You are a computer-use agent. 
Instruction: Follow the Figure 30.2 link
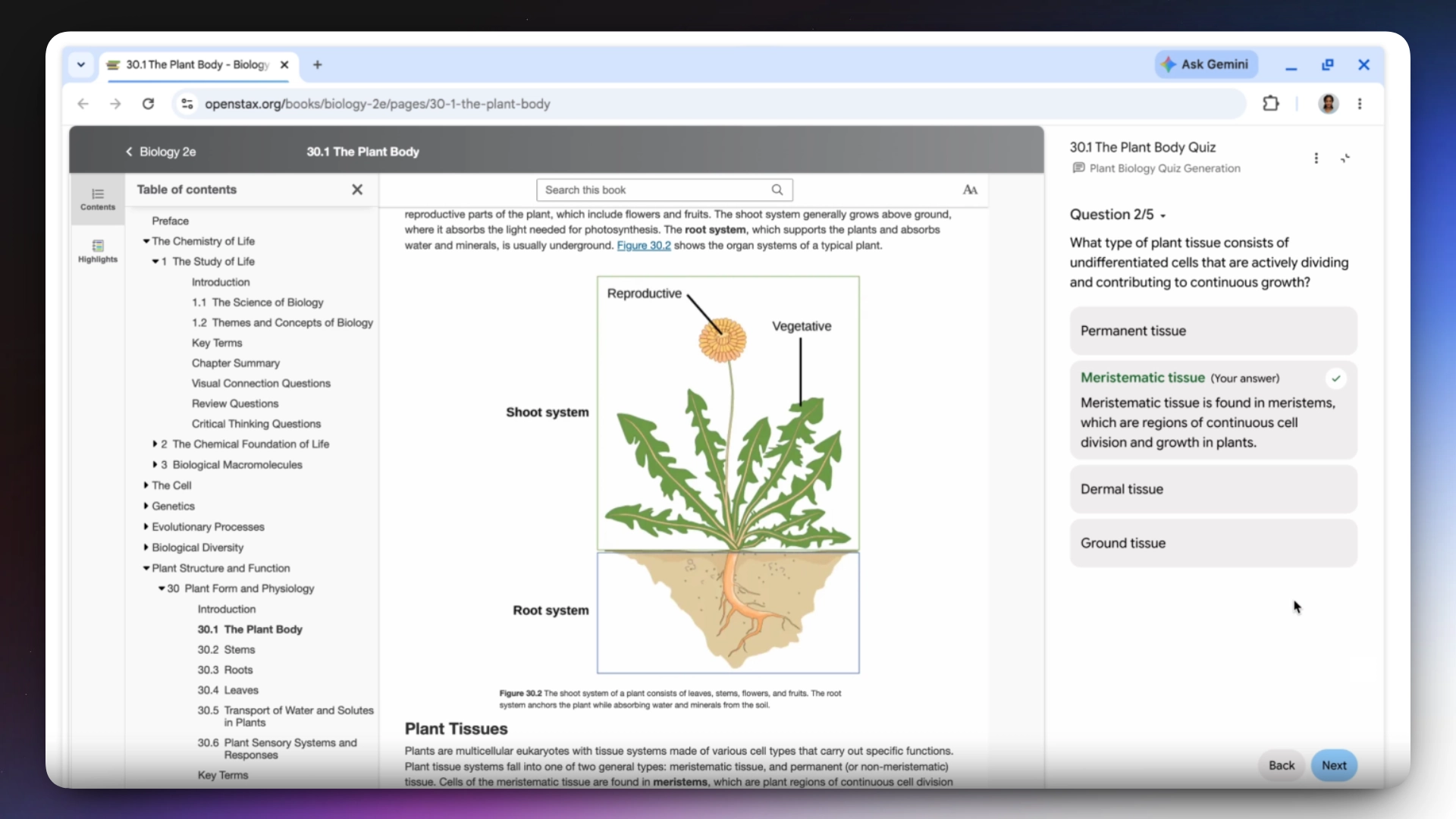[x=644, y=246]
